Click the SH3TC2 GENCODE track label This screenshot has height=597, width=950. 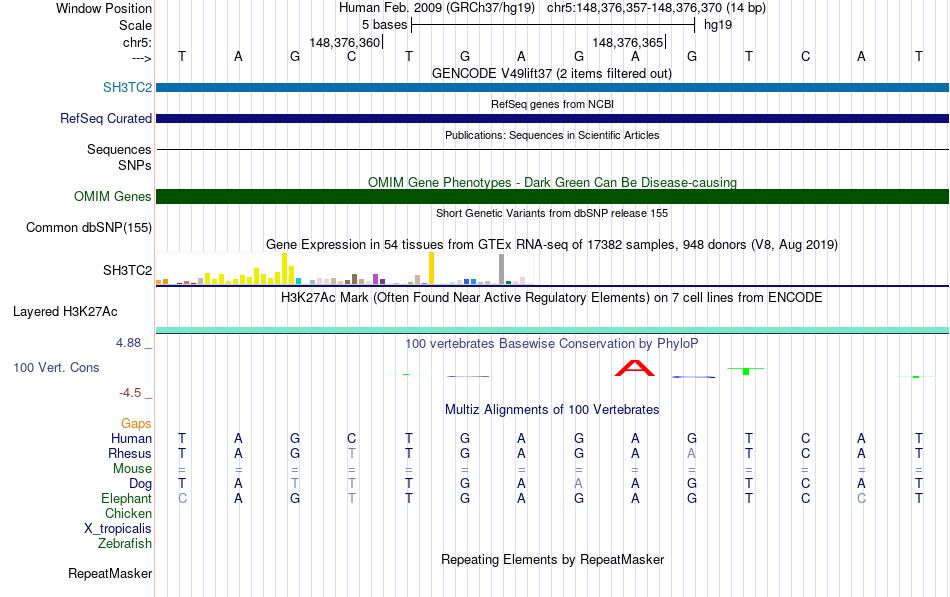click(127, 87)
